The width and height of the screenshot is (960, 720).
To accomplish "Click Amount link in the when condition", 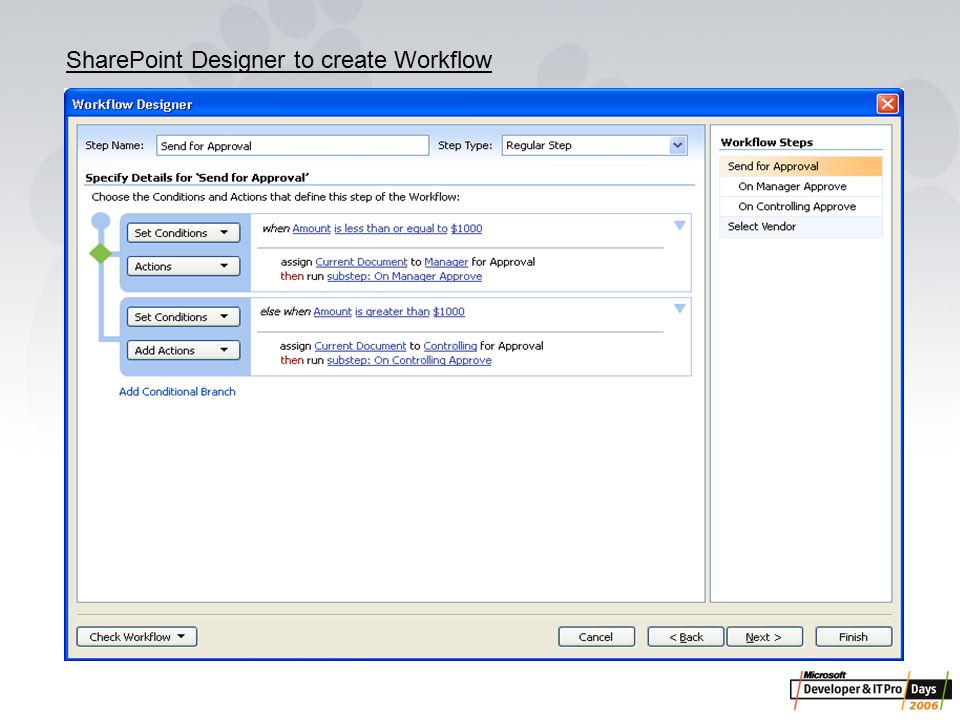I will 312,228.
